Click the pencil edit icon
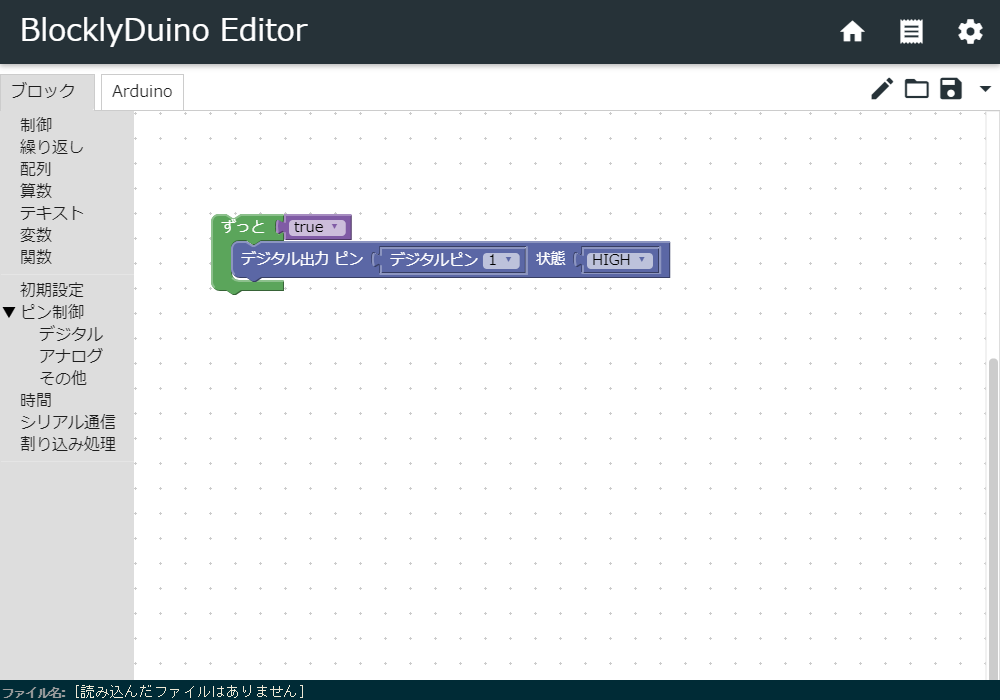1000x700 pixels. click(x=881, y=89)
